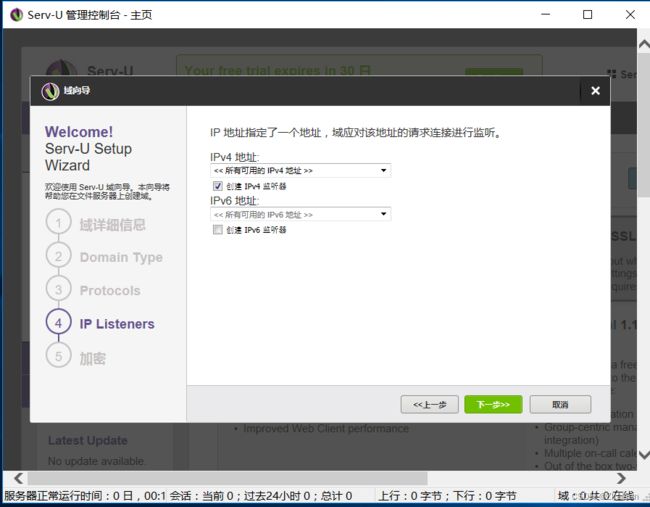Click the Welcome! heading in wizard sidebar

pyautogui.click(x=79, y=132)
